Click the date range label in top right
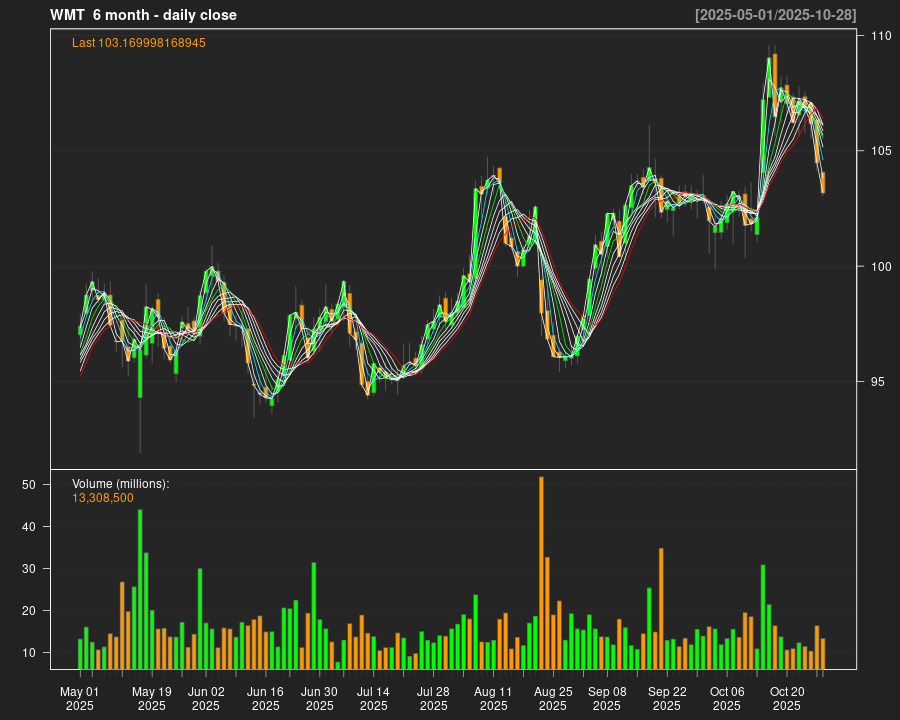The width and height of the screenshot is (900, 720). 775,15
